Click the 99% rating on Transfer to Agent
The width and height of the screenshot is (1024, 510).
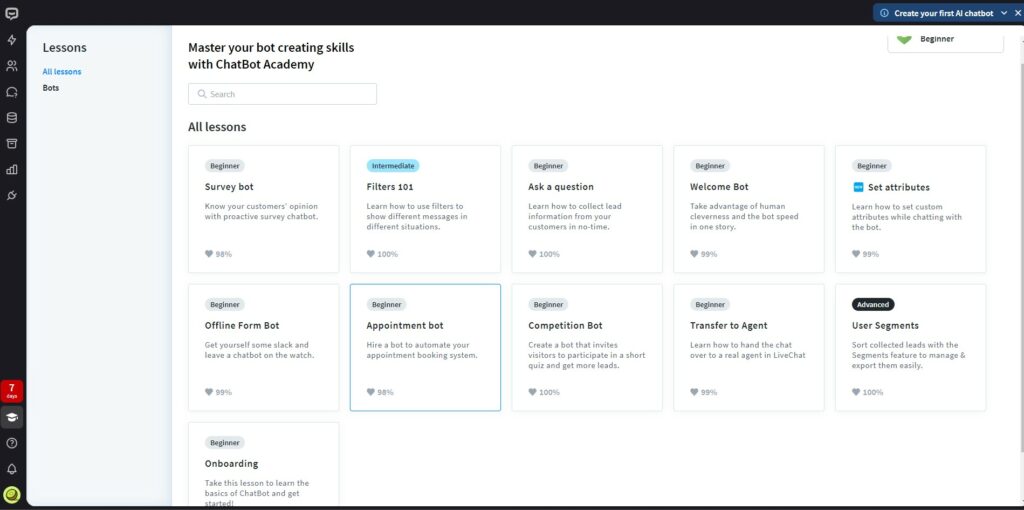pos(709,392)
